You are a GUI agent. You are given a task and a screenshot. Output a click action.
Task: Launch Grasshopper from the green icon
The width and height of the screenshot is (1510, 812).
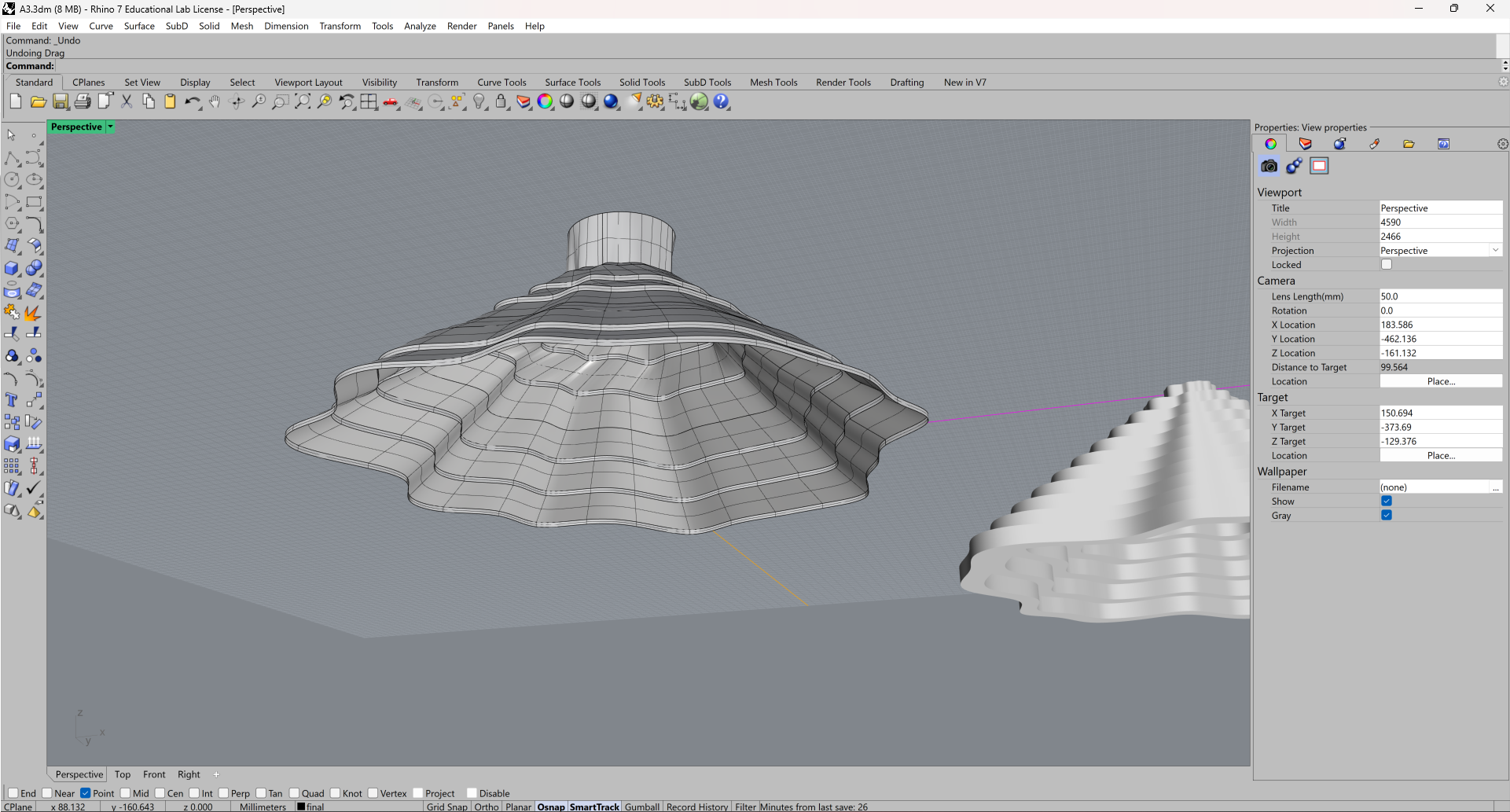(700, 101)
